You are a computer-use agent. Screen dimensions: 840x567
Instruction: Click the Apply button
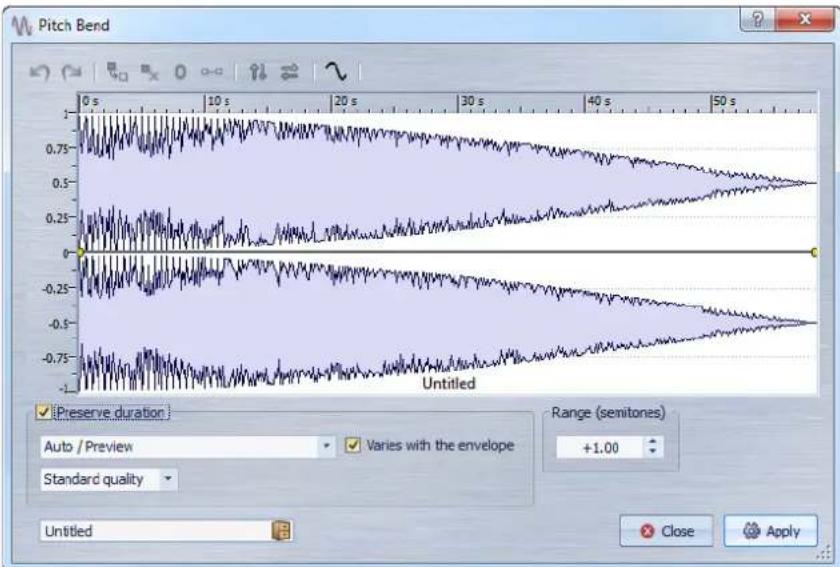771,531
